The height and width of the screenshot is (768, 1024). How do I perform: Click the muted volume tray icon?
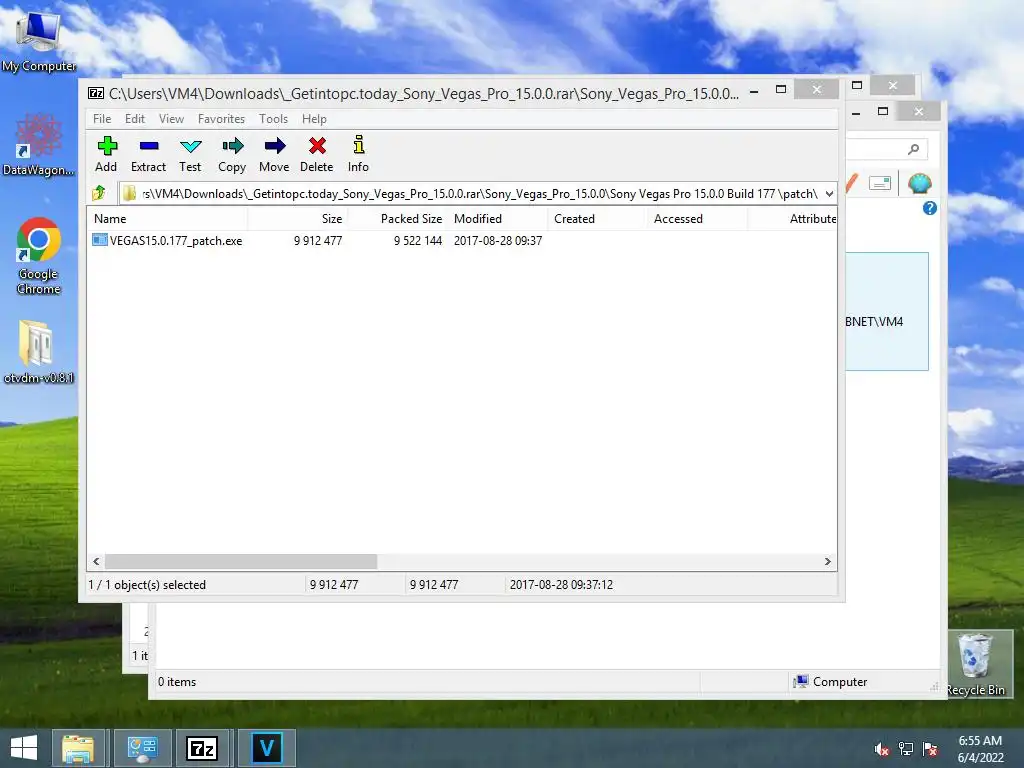click(x=882, y=749)
